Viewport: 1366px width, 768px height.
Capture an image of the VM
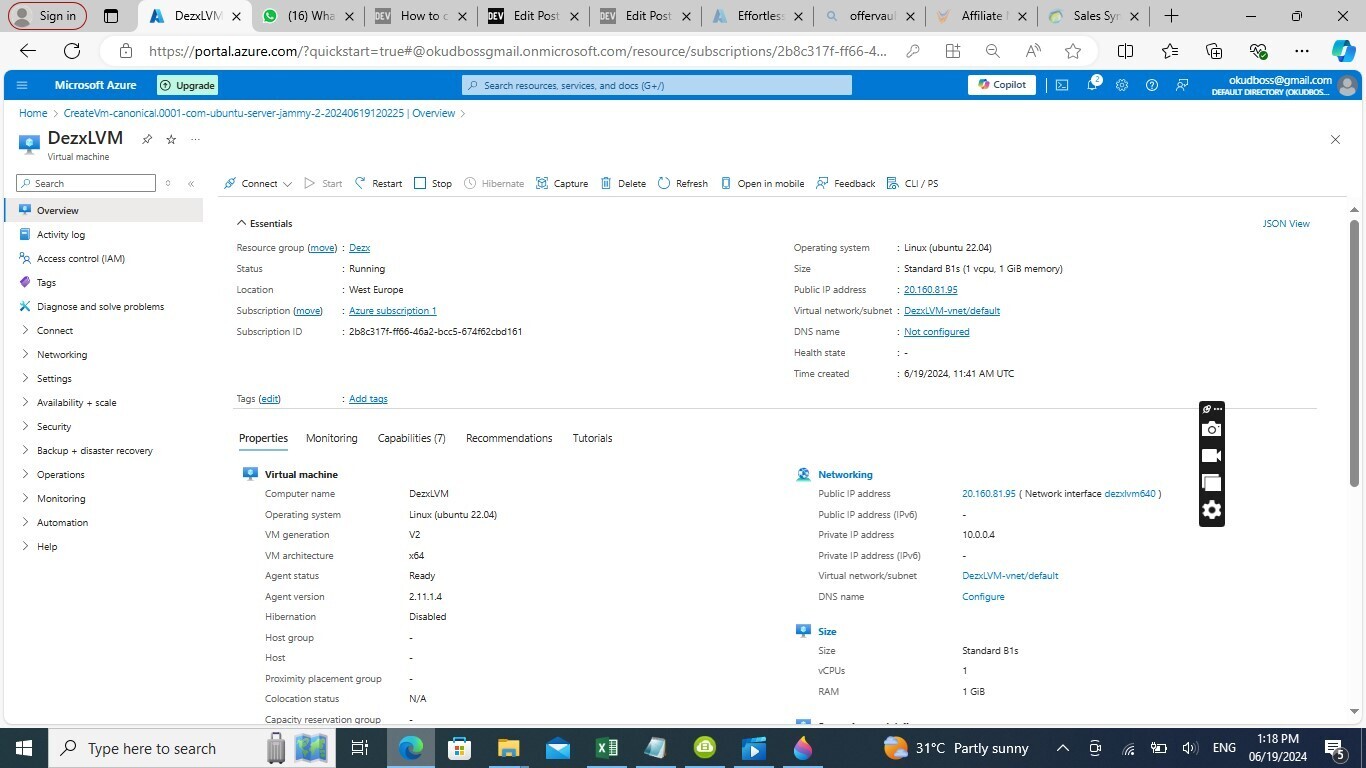(562, 183)
